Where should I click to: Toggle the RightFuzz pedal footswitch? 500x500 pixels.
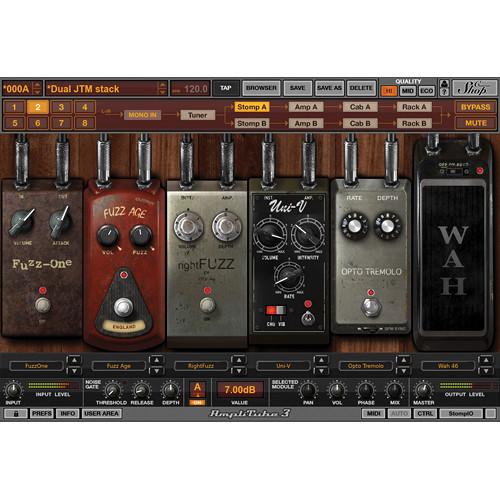click(x=207, y=305)
